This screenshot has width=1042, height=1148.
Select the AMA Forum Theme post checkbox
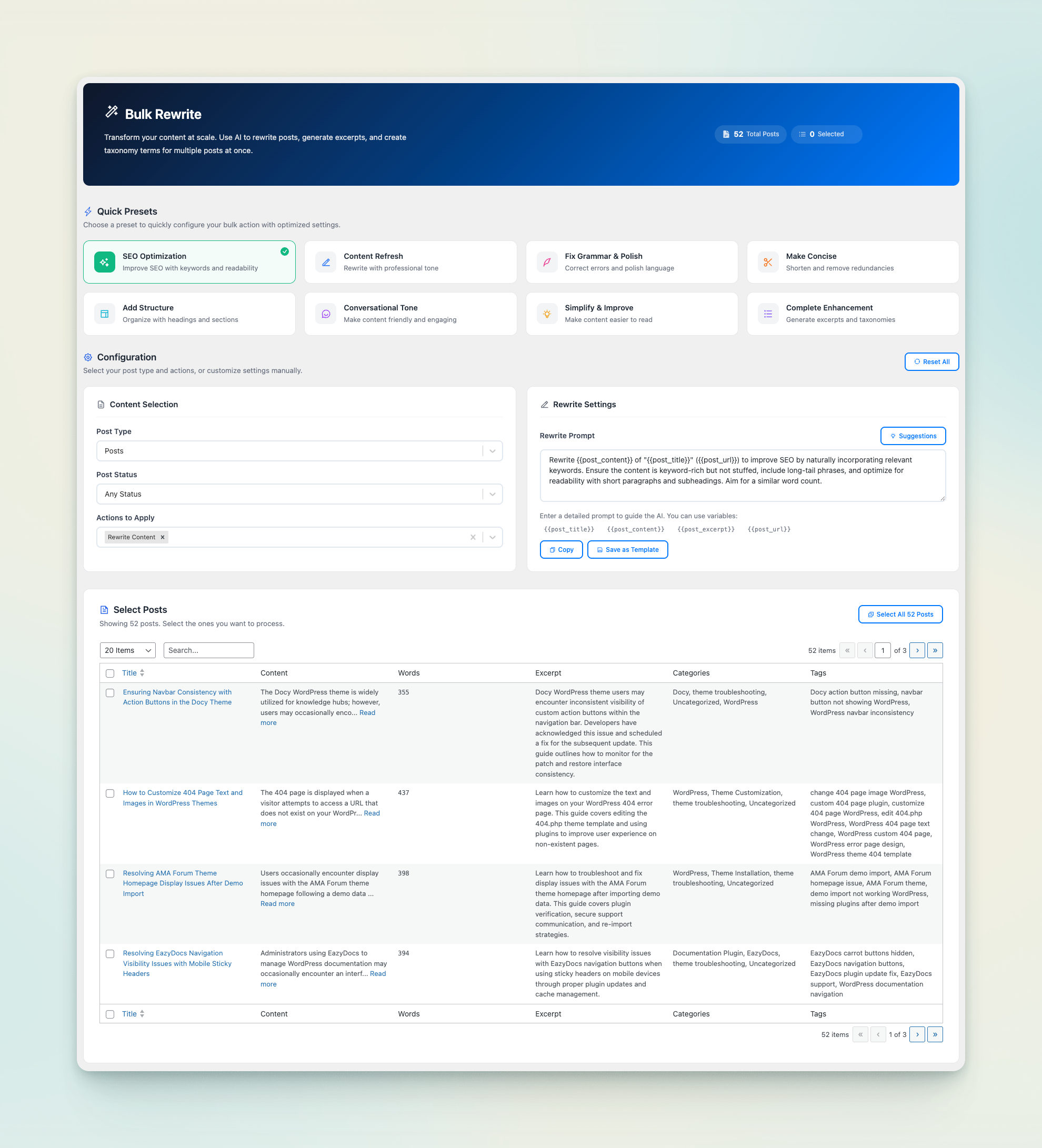coord(110,873)
